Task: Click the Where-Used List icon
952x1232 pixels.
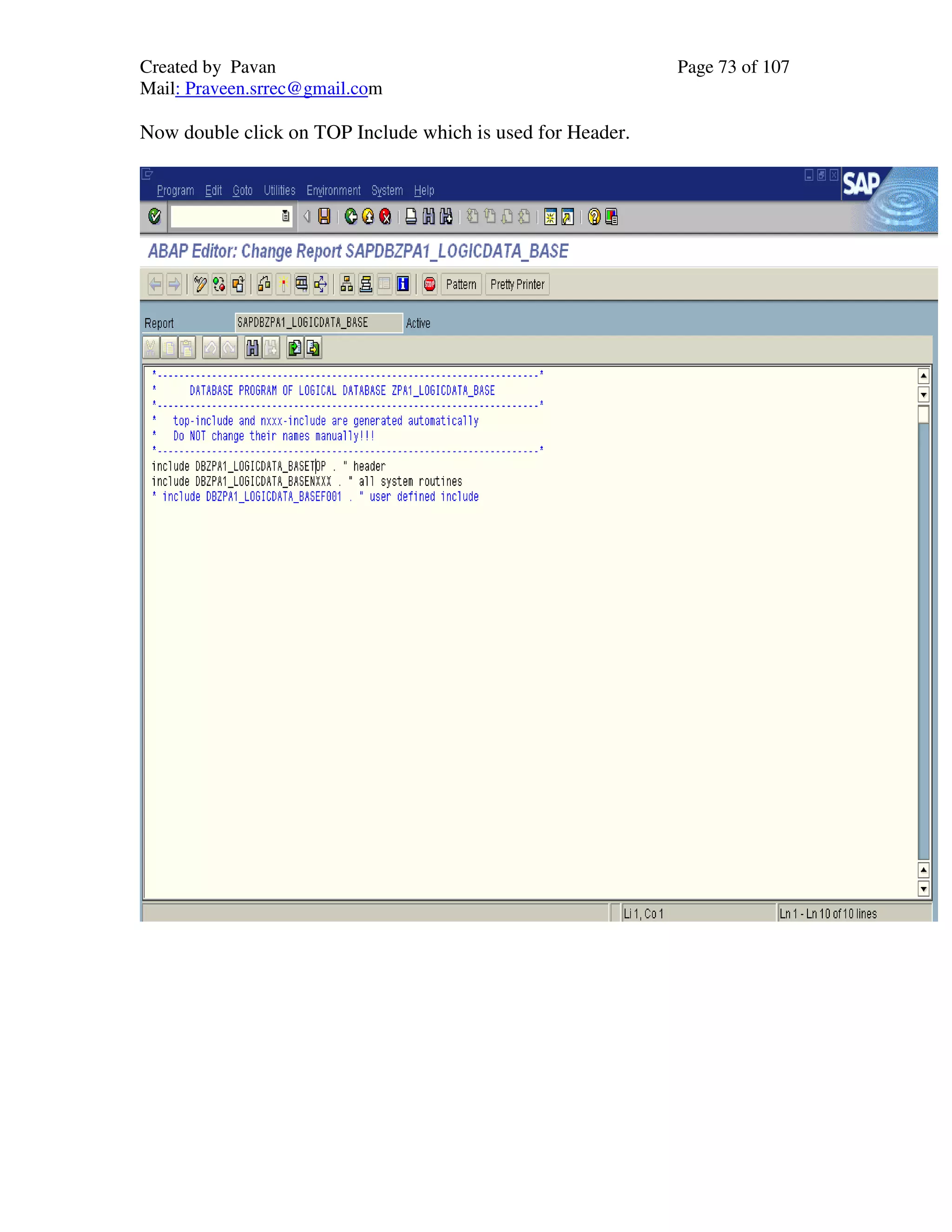Action: pyautogui.click(x=320, y=285)
